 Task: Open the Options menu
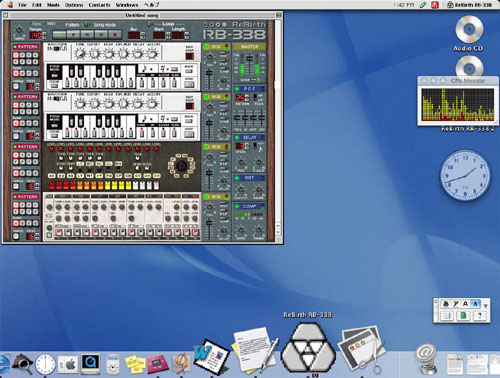[74, 5]
